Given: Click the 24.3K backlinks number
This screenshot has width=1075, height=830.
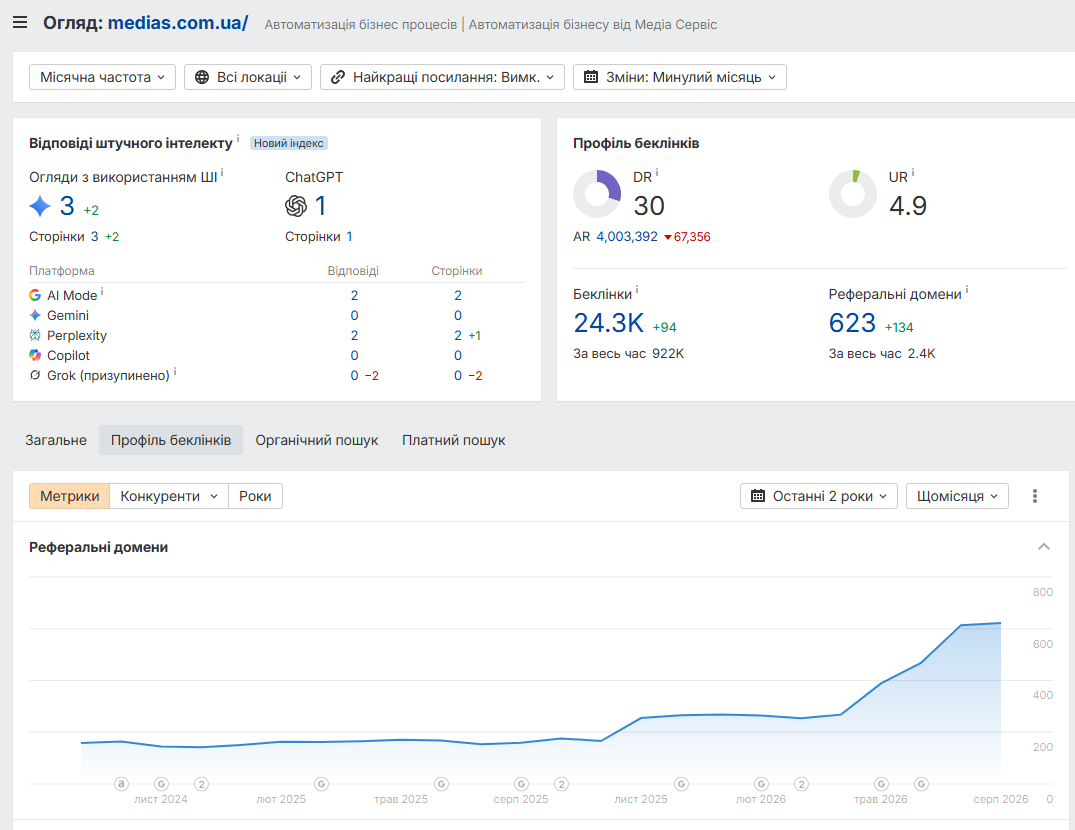Looking at the screenshot, I should (x=608, y=323).
